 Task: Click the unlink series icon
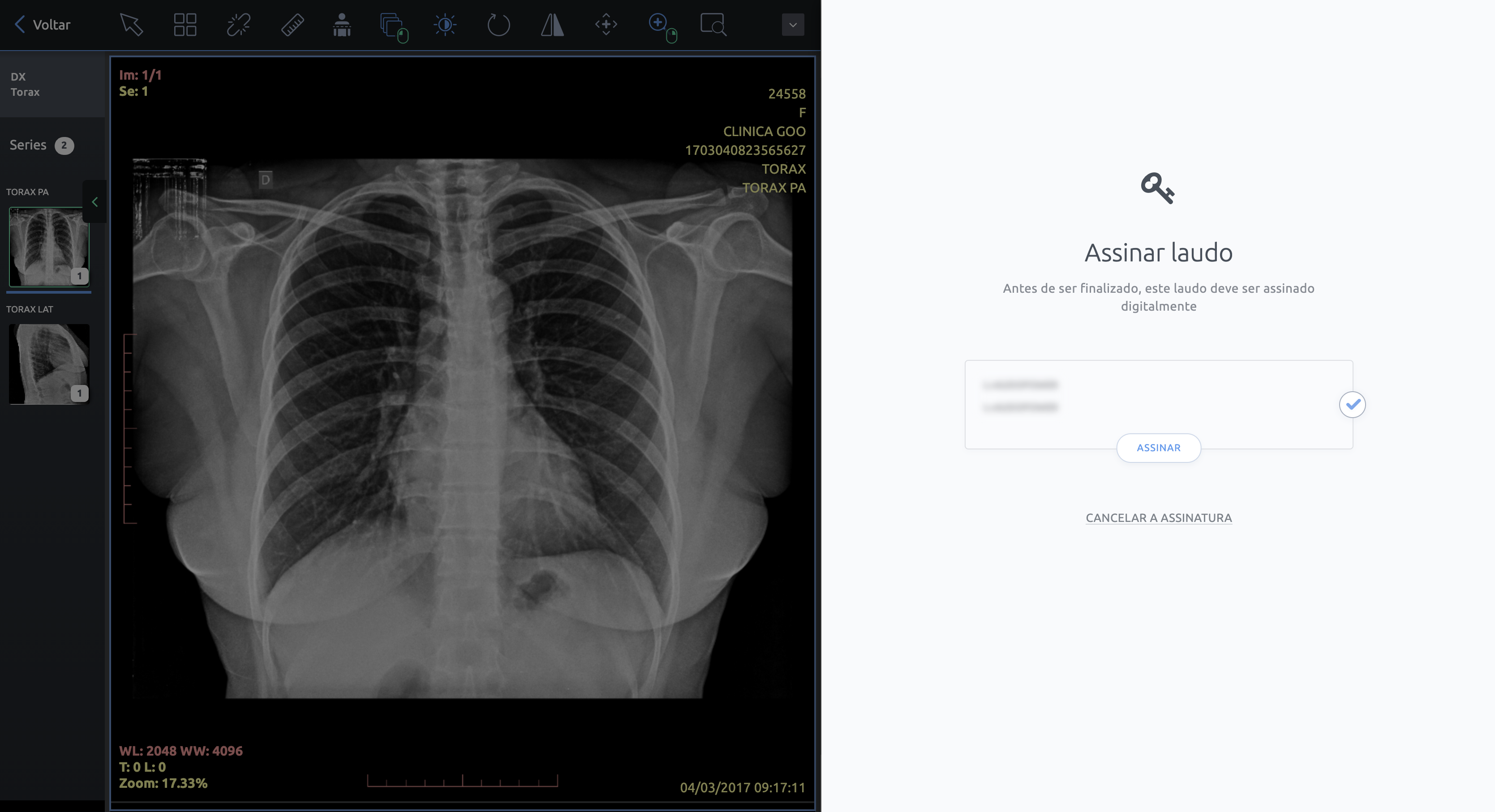(x=239, y=25)
